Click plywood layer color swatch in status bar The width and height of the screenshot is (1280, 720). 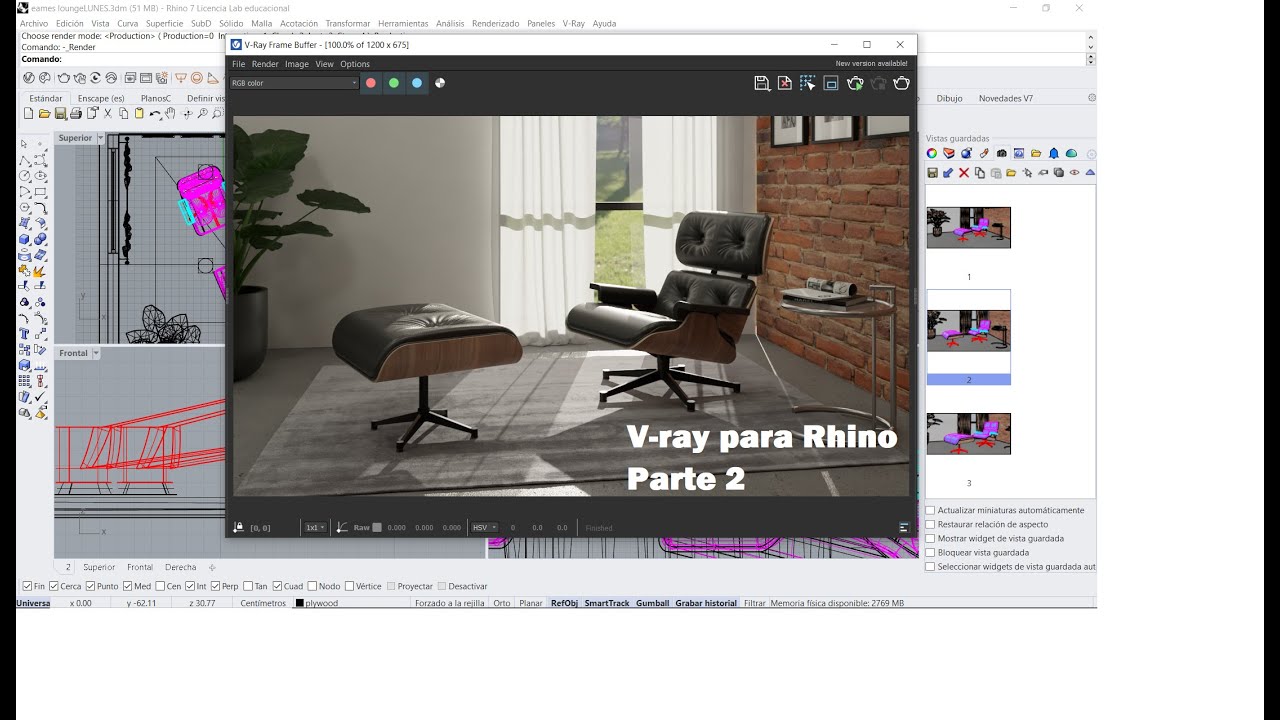(299, 603)
